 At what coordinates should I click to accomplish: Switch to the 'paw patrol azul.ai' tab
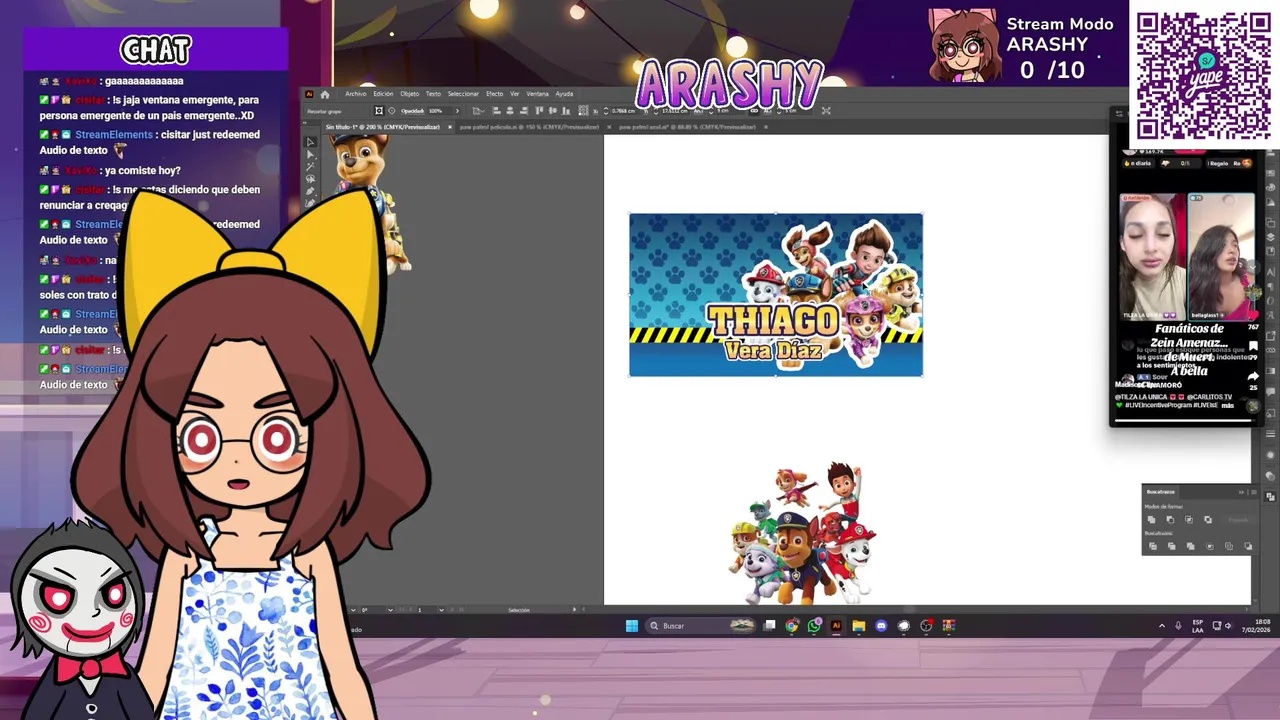(687, 127)
